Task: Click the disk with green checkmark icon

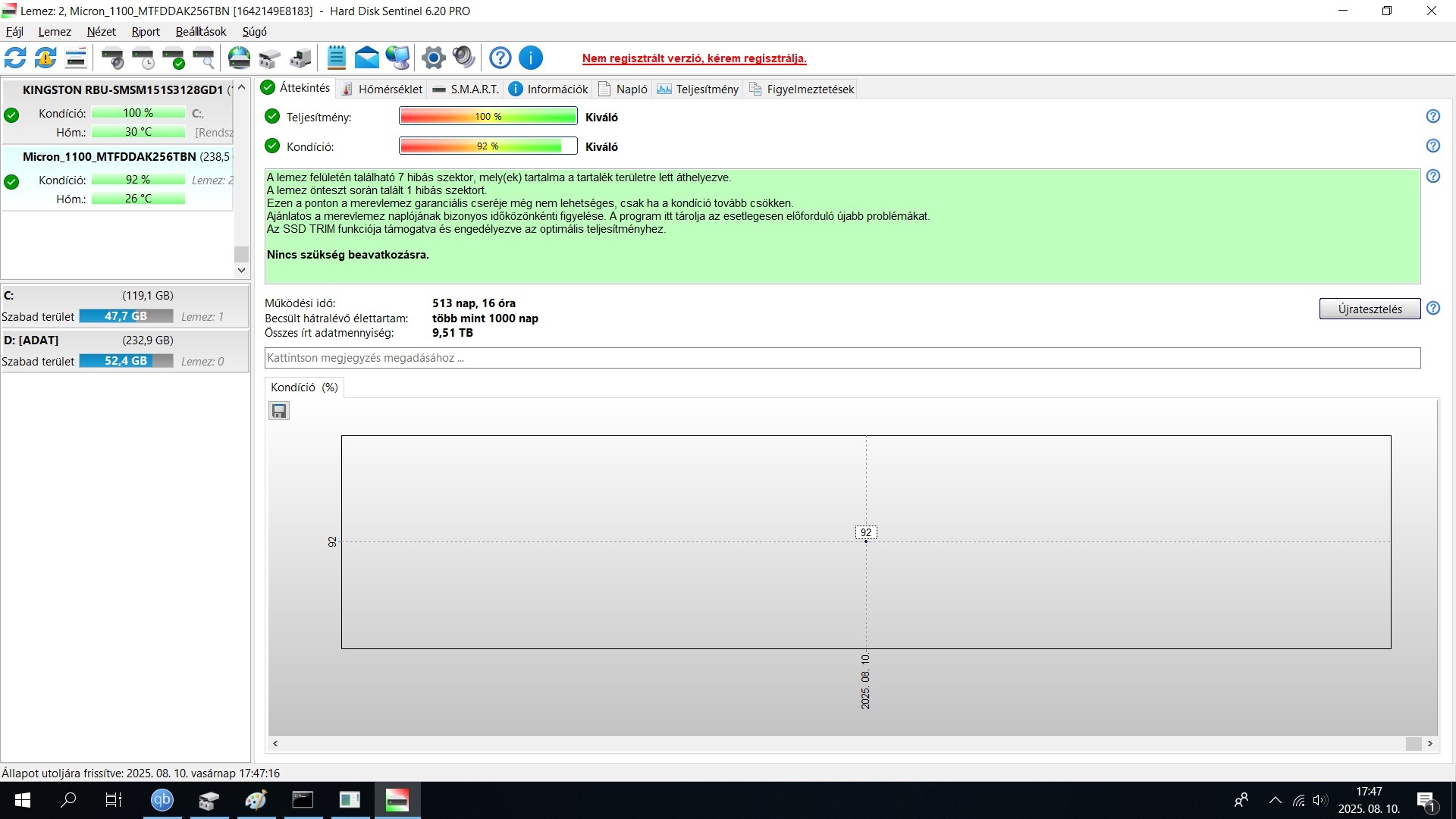Action: point(174,58)
